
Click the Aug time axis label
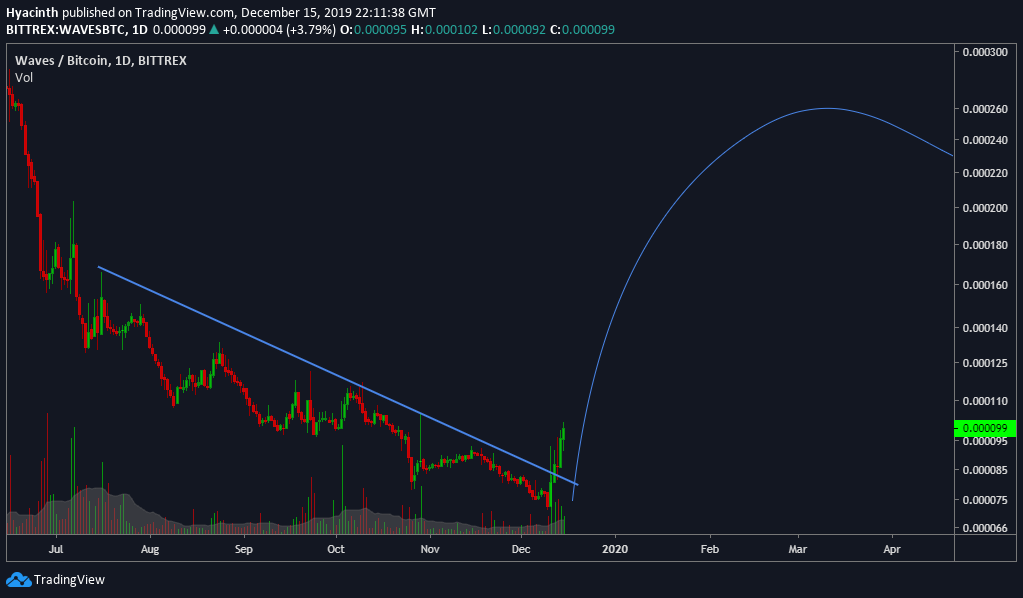tap(150, 549)
